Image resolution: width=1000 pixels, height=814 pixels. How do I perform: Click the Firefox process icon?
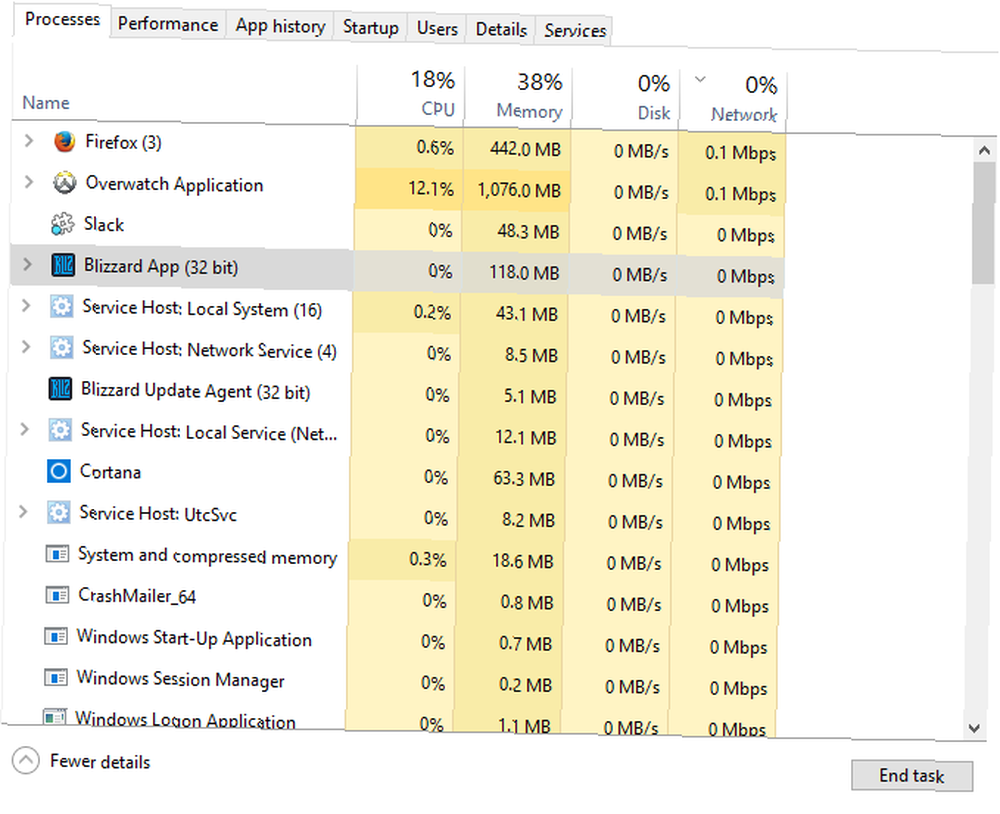click(x=64, y=142)
